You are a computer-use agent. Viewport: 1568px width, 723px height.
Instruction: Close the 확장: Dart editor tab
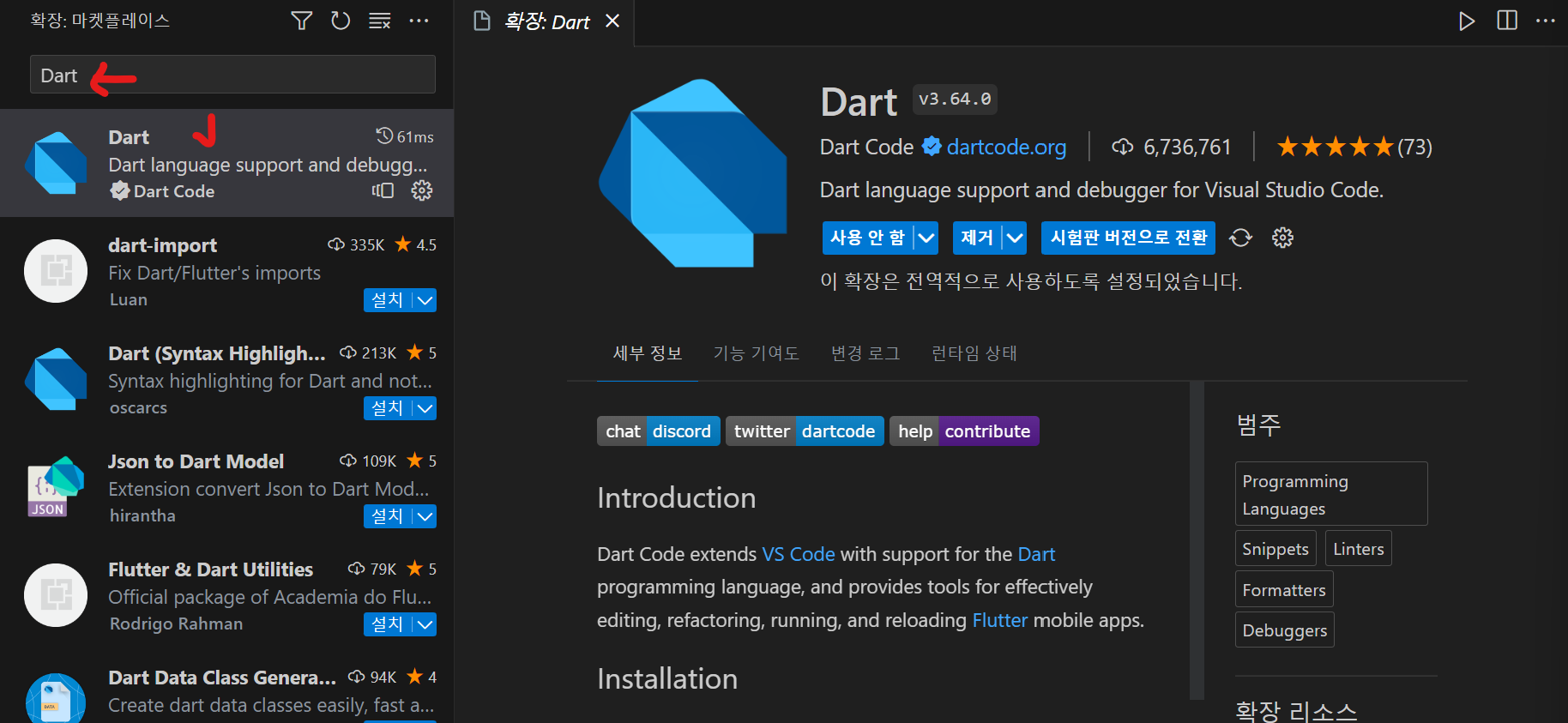(612, 21)
